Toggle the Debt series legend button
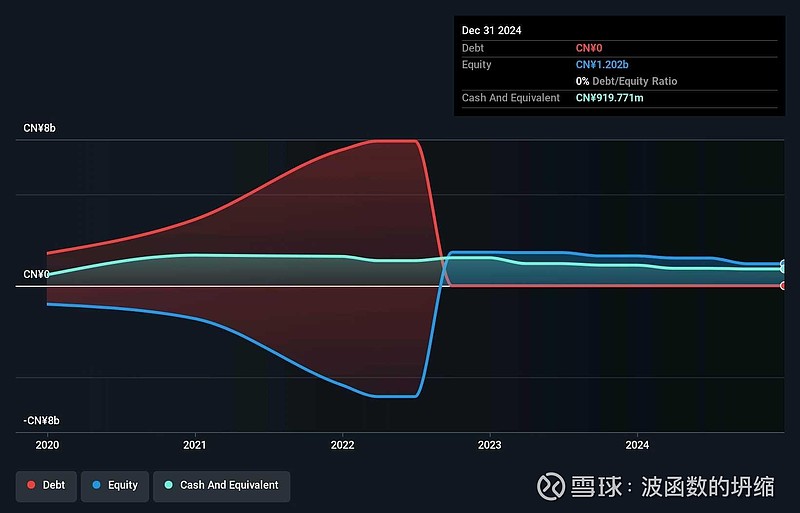Viewport: 800px width, 513px height. click(x=45, y=486)
